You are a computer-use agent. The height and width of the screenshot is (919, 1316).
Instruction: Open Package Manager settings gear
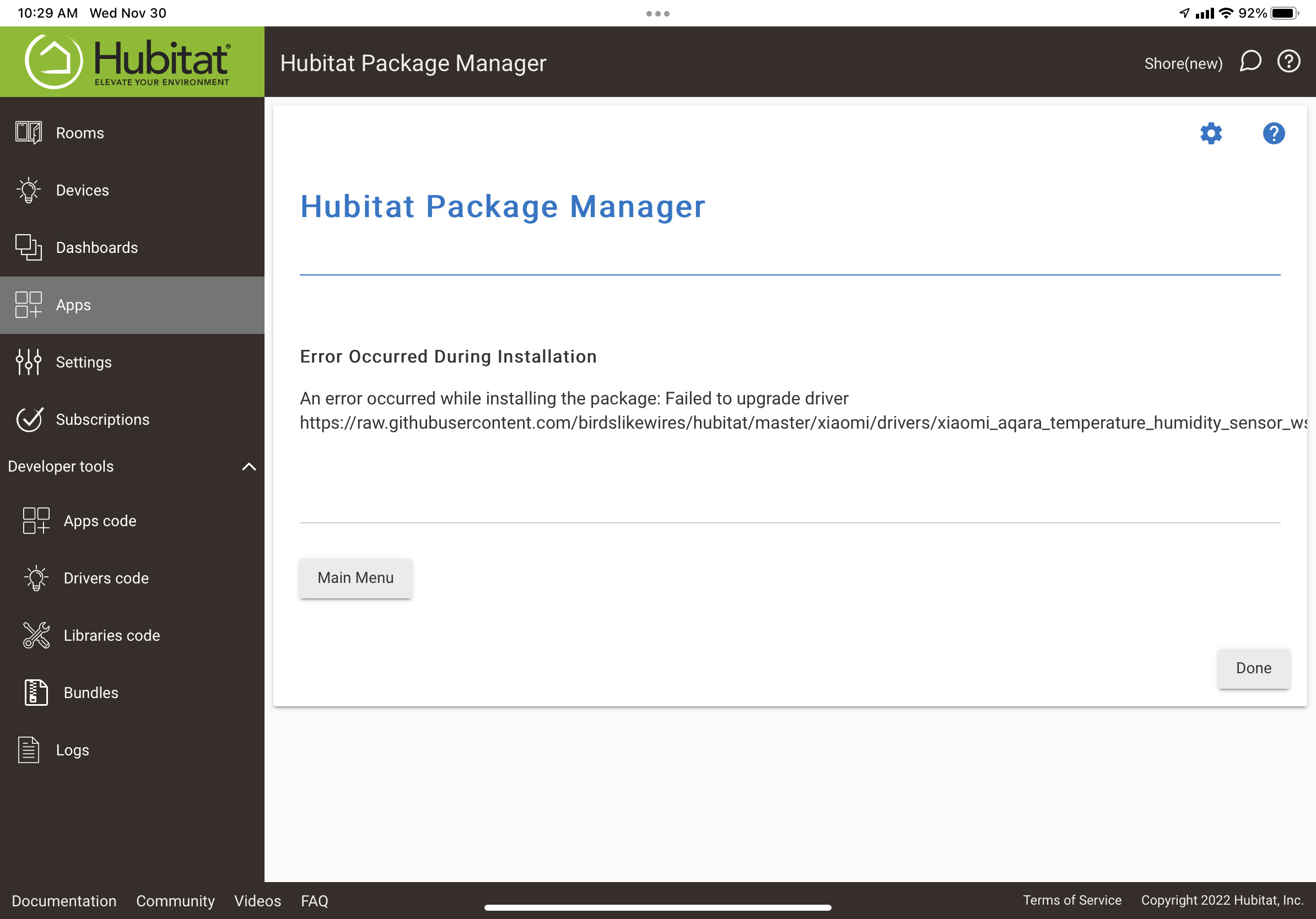point(1211,133)
